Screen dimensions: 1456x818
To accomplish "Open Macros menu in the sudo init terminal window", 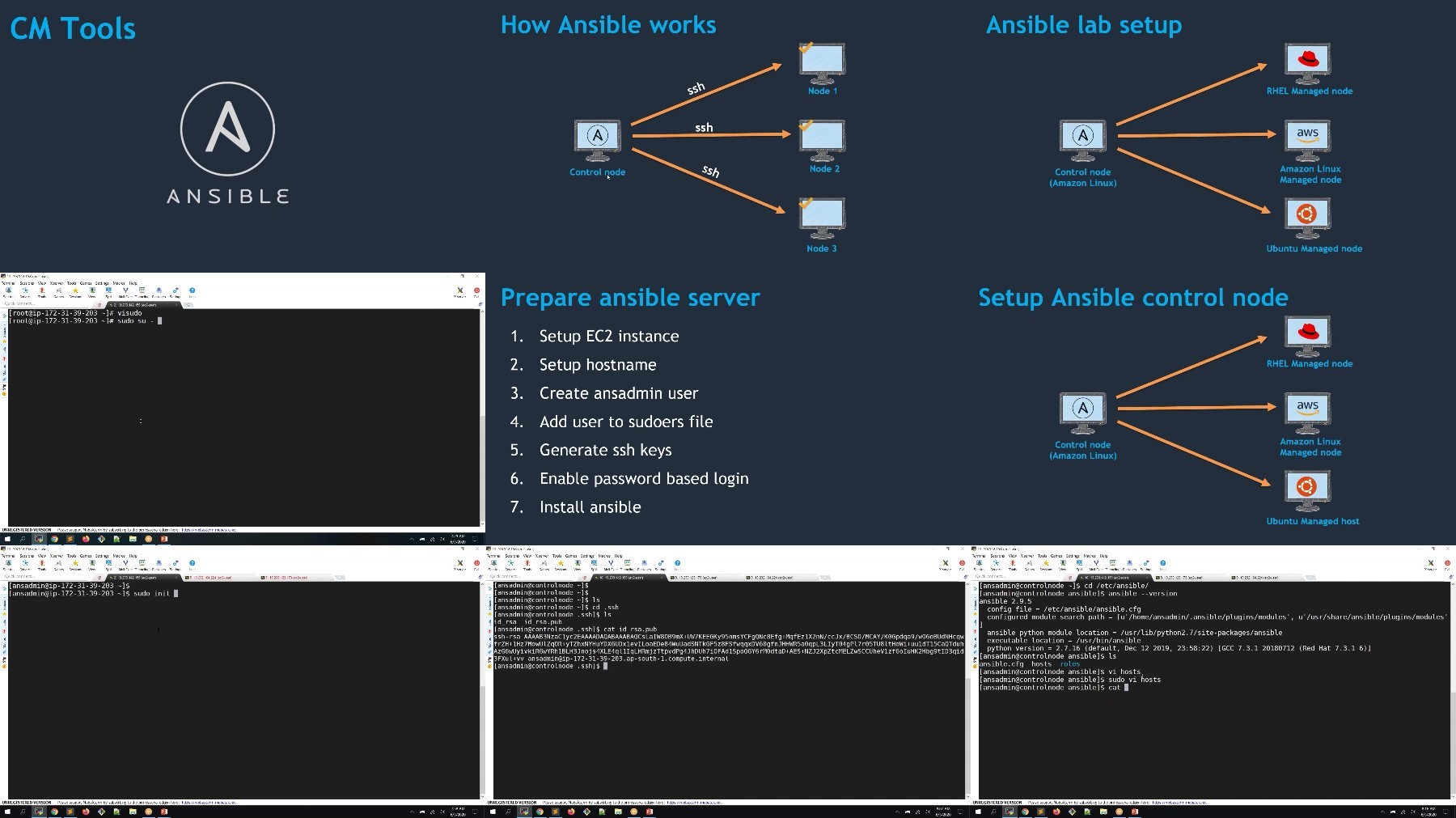I will pyautogui.click(x=119, y=556).
